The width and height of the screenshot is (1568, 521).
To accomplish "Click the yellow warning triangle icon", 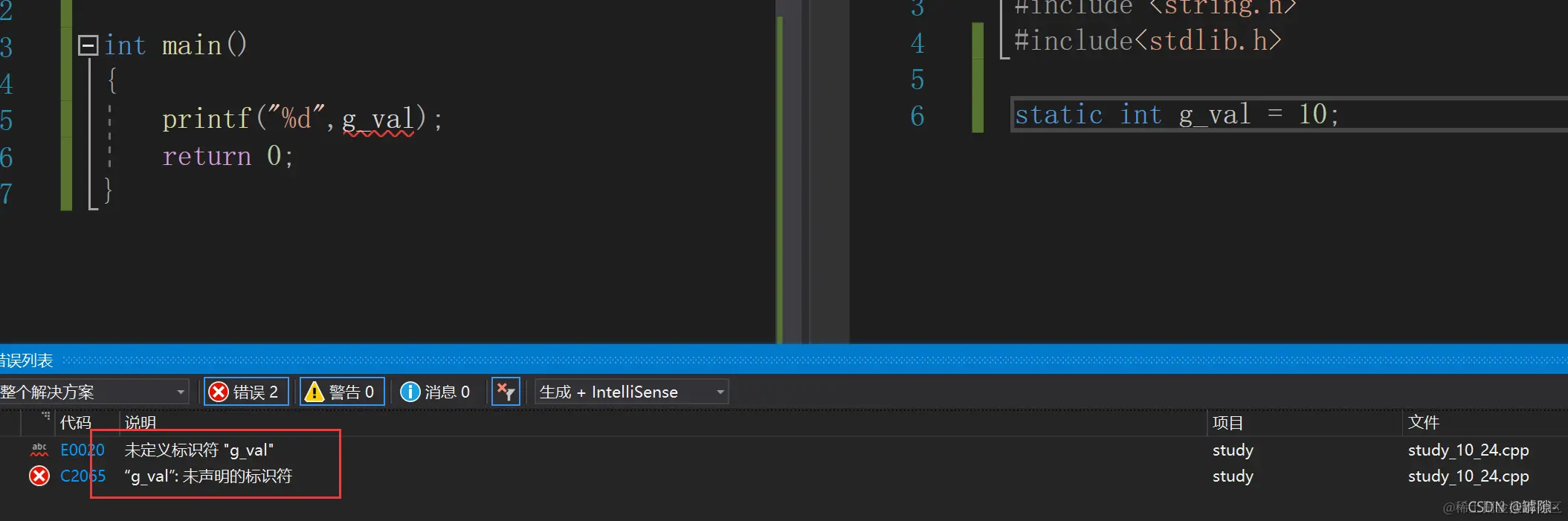I will pos(314,392).
